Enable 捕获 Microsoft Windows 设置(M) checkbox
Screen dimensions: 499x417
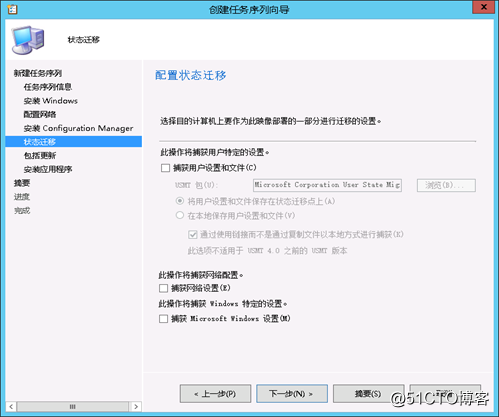click(x=163, y=319)
